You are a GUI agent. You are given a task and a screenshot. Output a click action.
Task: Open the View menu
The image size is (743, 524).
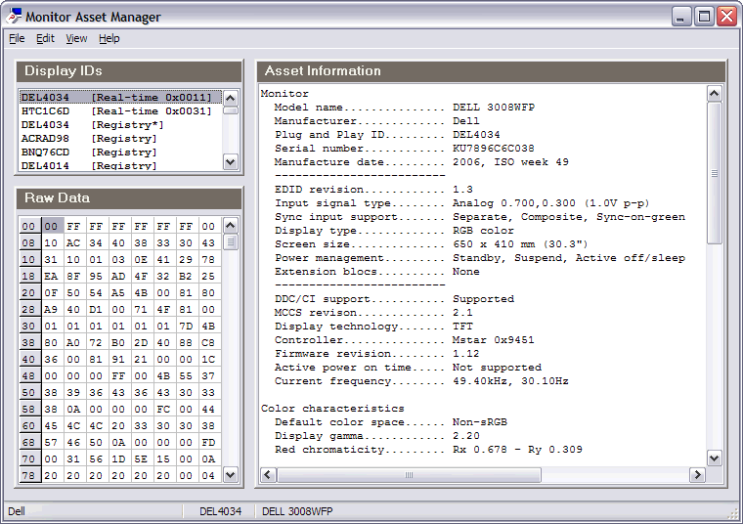(x=76, y=38)
